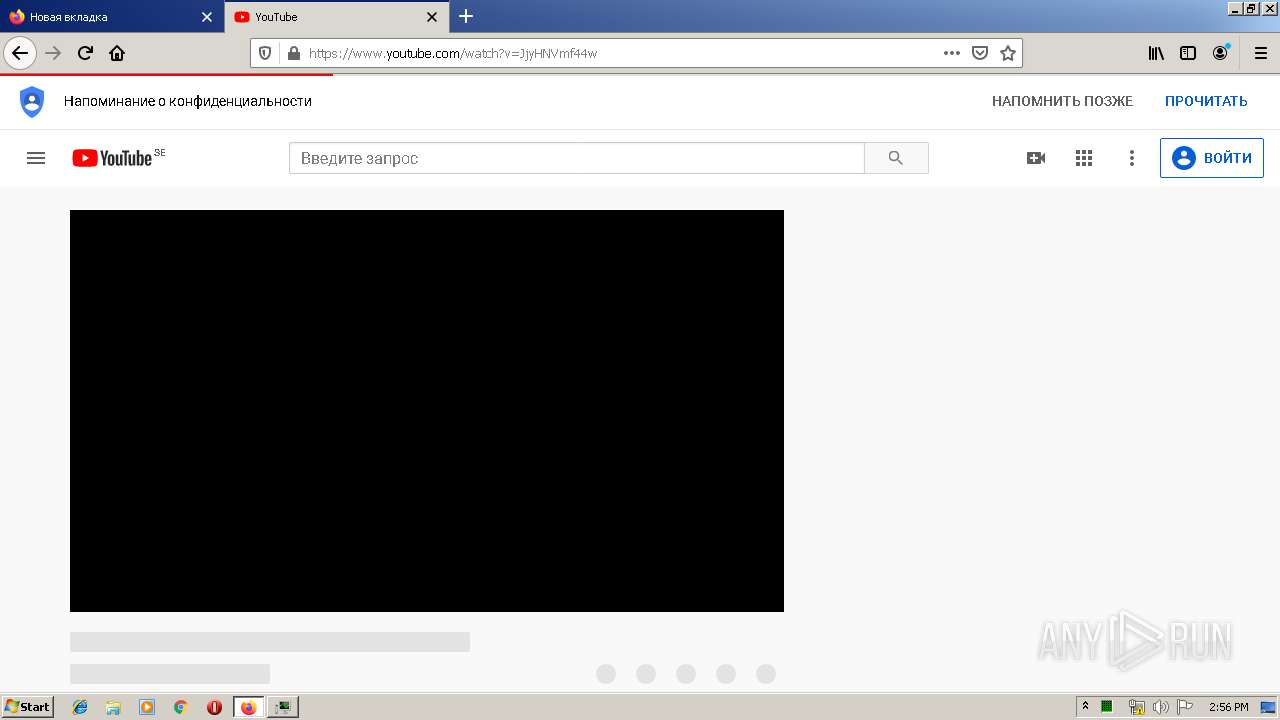This screenshot has height=720, width=1280.
Task: Click the Напоминание о конфиденциальности text
Action: point(188,101)
